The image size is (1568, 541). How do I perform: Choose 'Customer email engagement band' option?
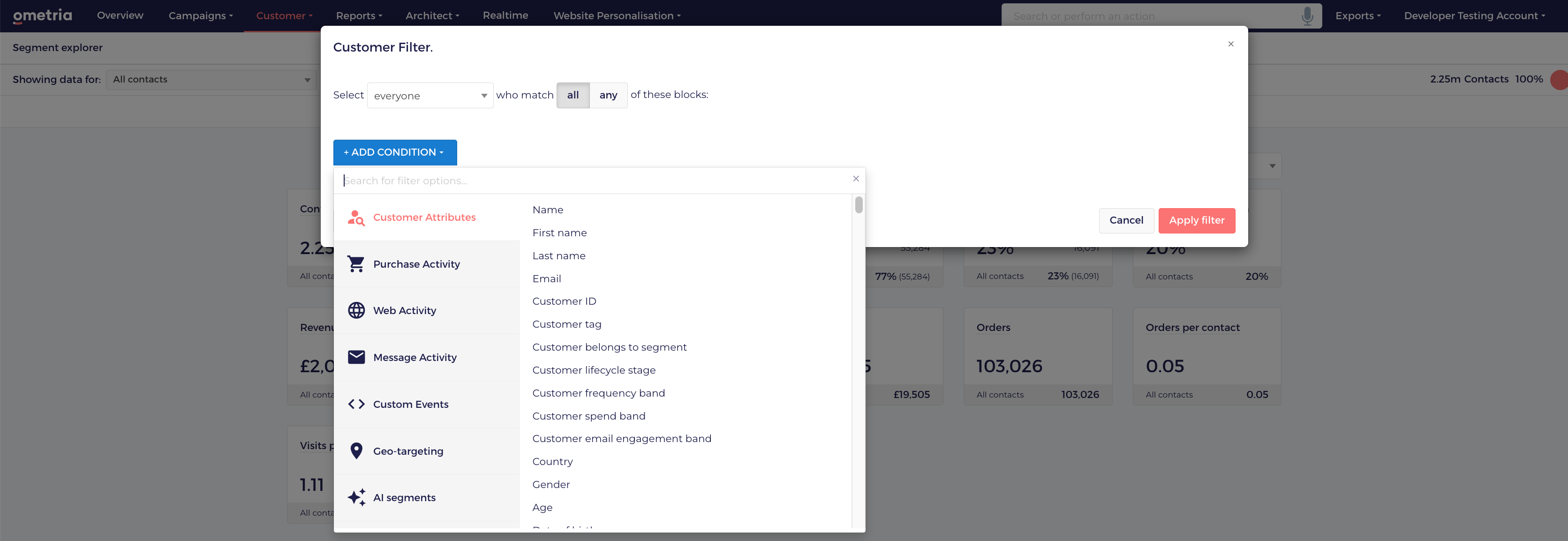[x=621, y=439]
